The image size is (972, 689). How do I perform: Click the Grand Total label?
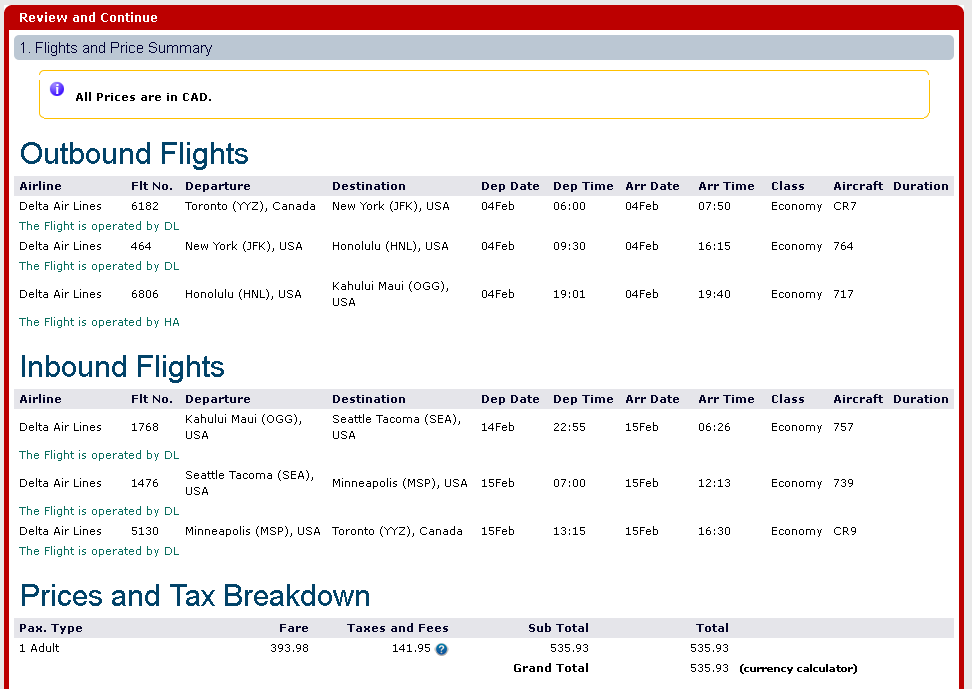point(550,668)
